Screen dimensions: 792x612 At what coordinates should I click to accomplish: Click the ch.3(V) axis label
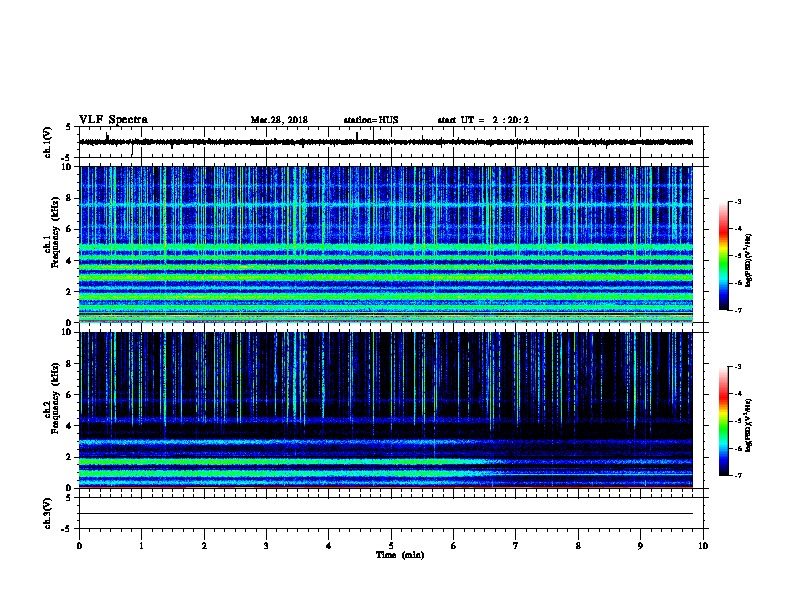tap(47, 513)
